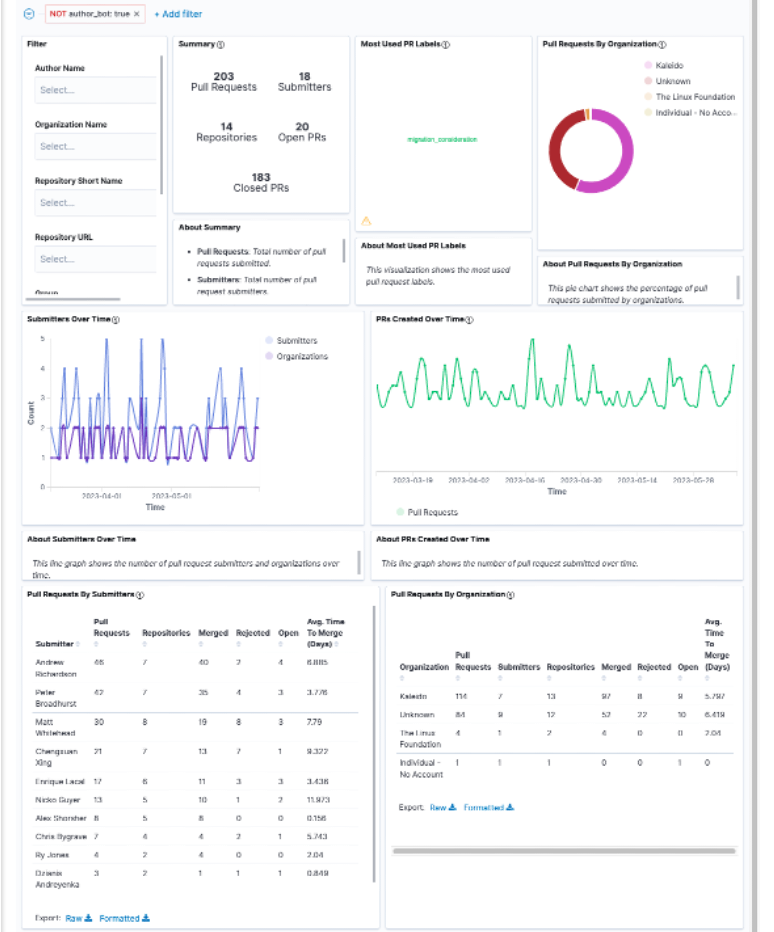Screen dimensions: 774x932
Task: Click The Linux Foundation organization row
Action: click(x=565, y=738)
